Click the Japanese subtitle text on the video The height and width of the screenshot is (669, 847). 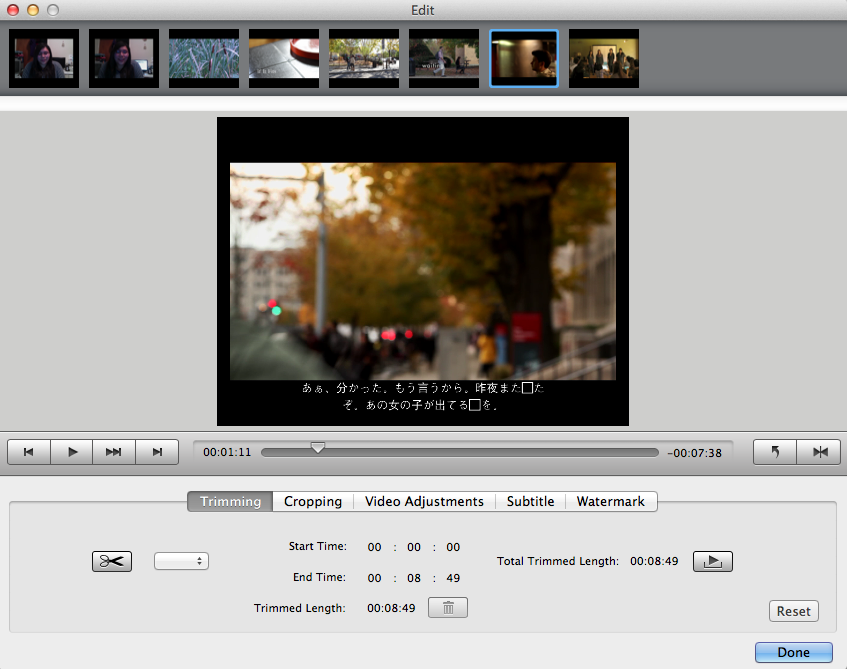pos(423,396)
